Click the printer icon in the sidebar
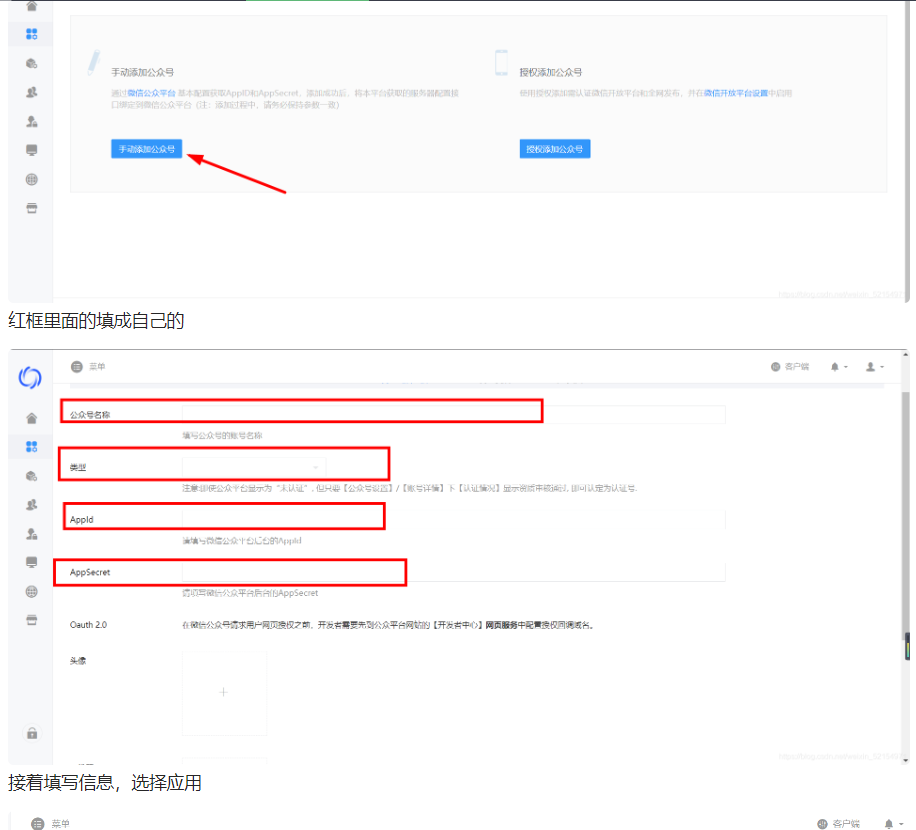 tap(30, 205)
